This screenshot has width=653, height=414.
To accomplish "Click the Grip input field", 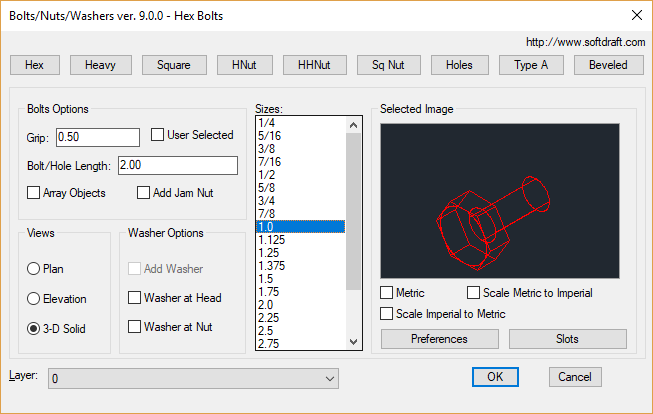I will [97, 137].
